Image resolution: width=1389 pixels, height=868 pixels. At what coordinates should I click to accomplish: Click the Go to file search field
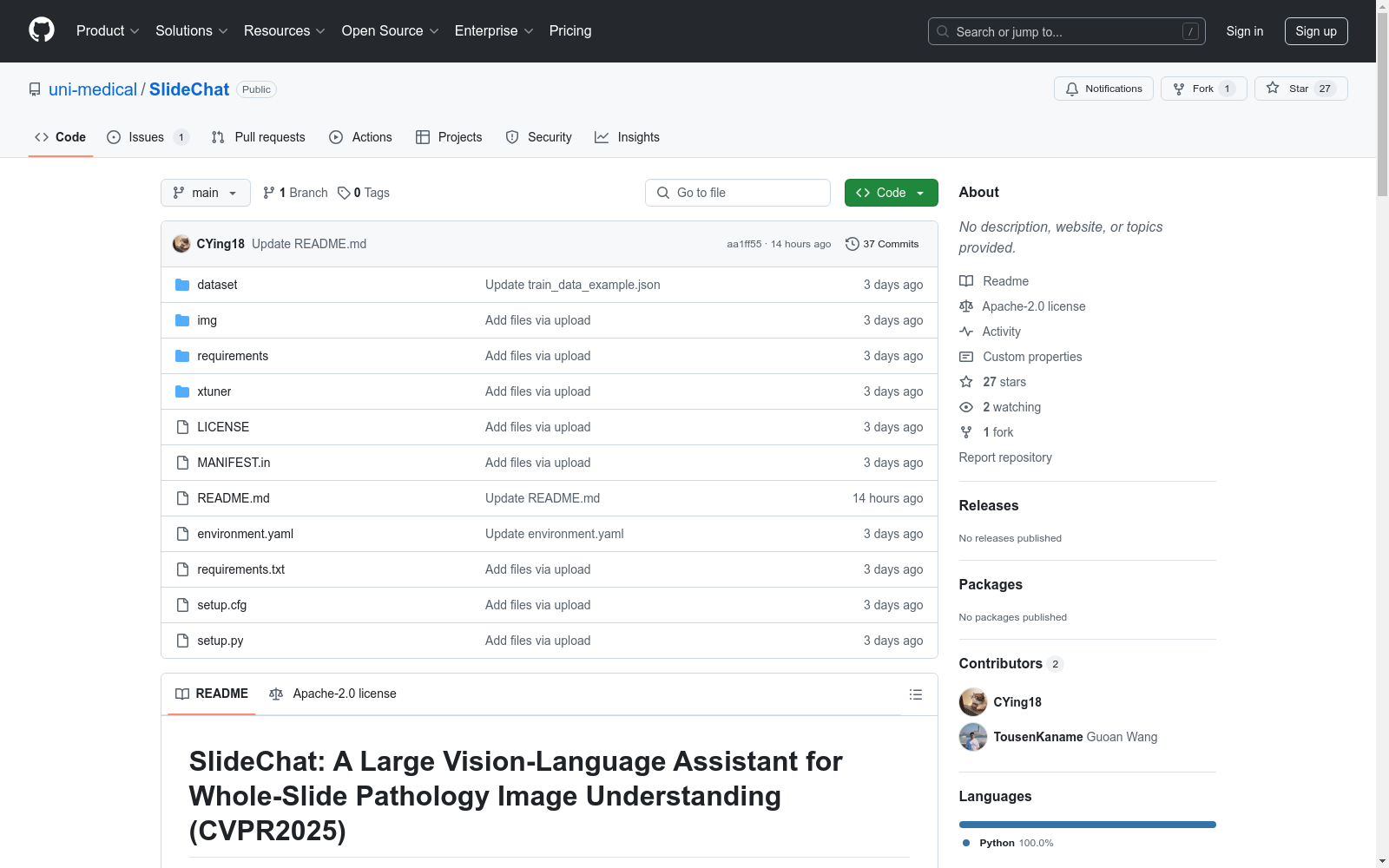(x=738, y=193)
